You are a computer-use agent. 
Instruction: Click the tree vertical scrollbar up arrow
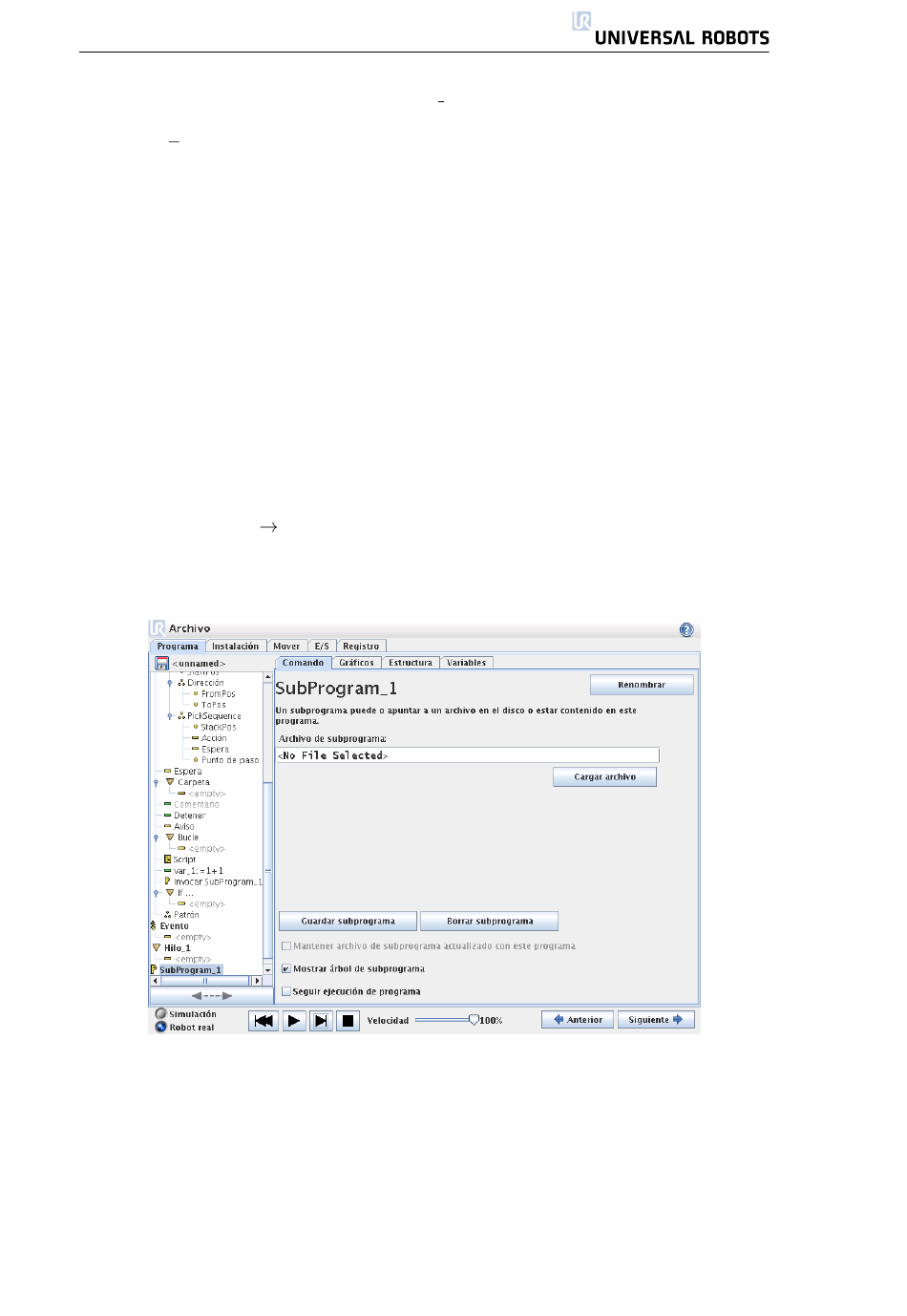coord(268,677)
